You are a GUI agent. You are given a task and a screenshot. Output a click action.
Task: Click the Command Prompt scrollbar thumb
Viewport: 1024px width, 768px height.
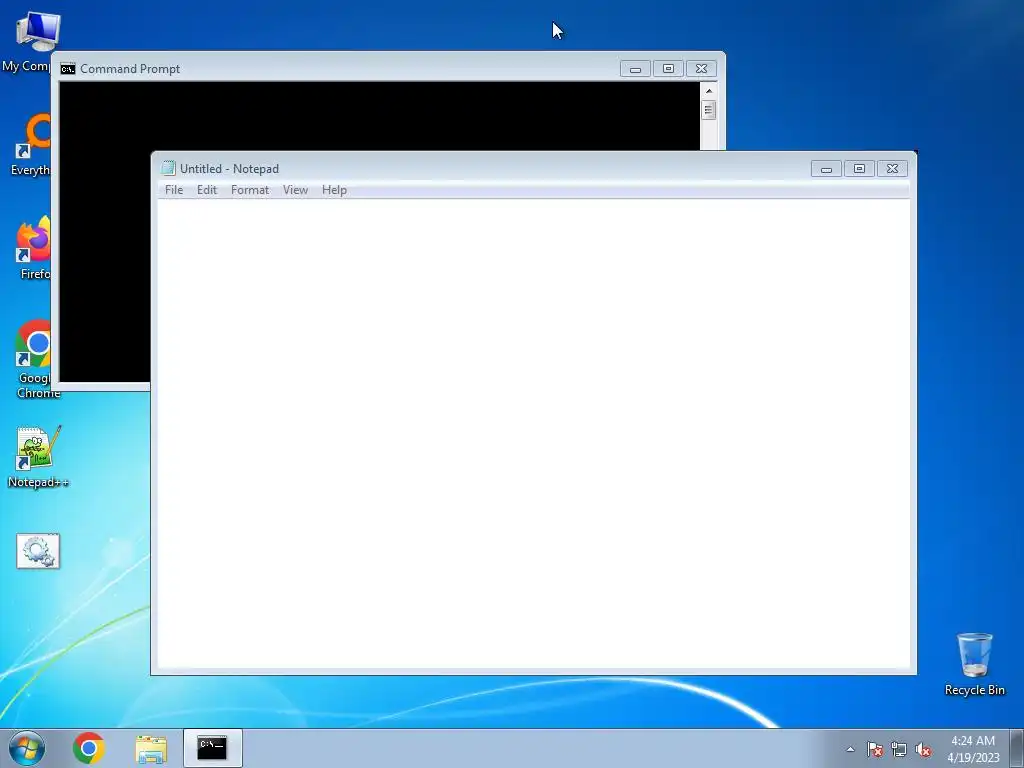pos(709,110)
